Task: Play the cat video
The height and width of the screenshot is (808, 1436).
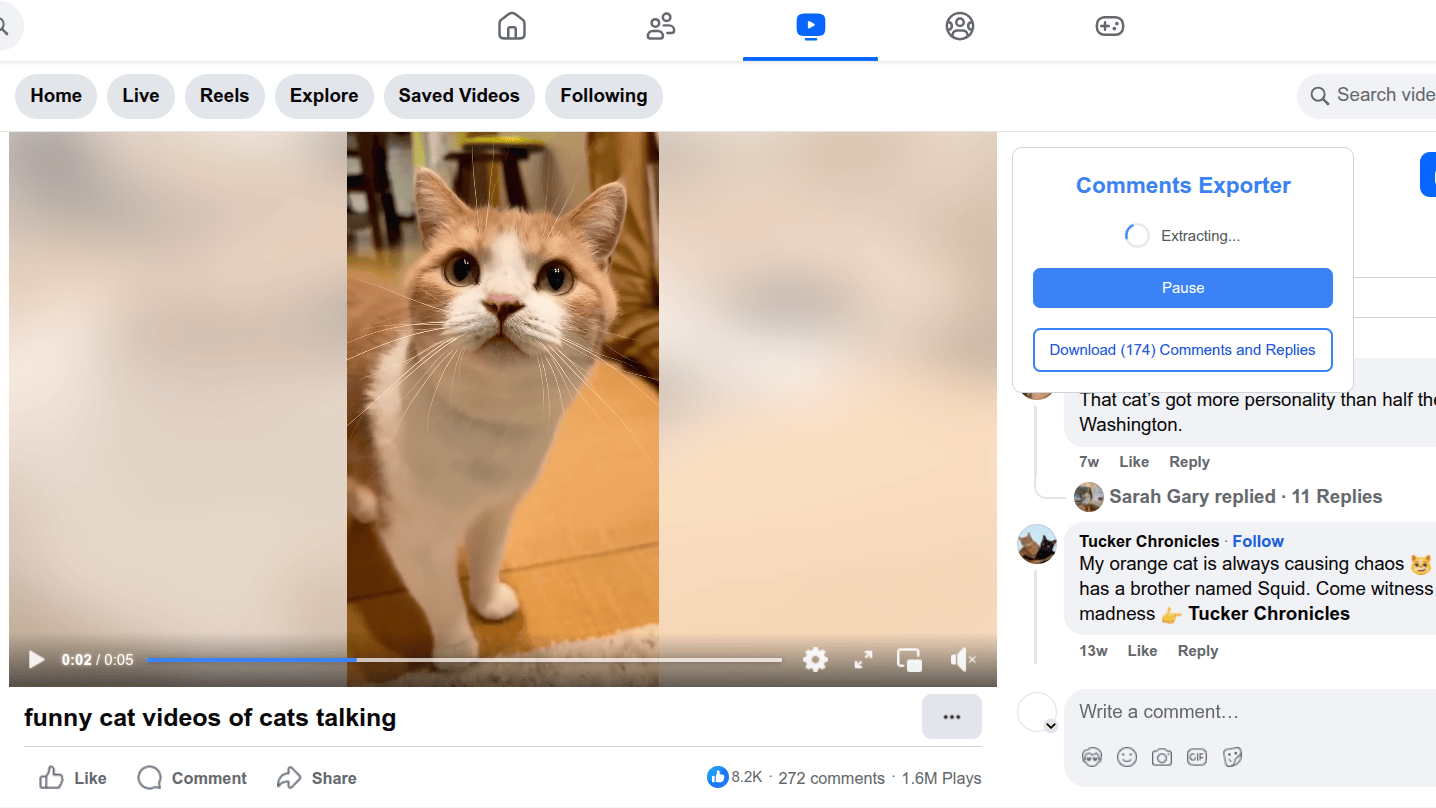Action: click(x=37, y=660)
